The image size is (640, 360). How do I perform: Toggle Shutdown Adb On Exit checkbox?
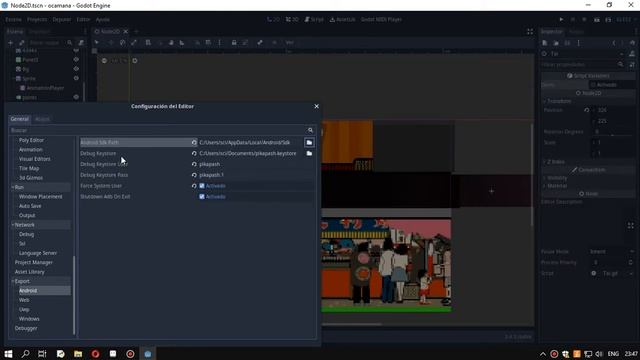coord(202,197)
